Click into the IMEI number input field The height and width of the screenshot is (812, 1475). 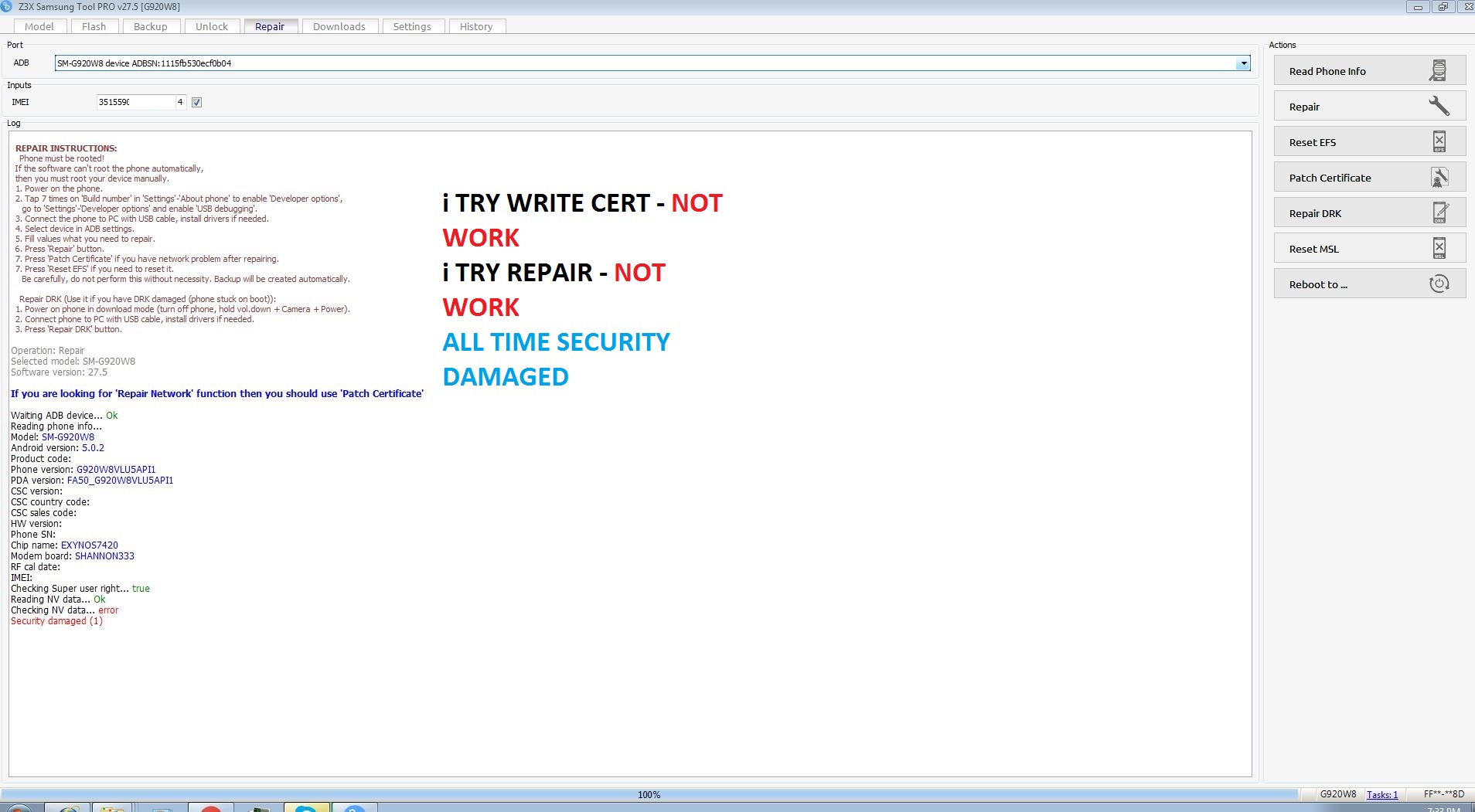pyautogui.click(x=135, y=102)
